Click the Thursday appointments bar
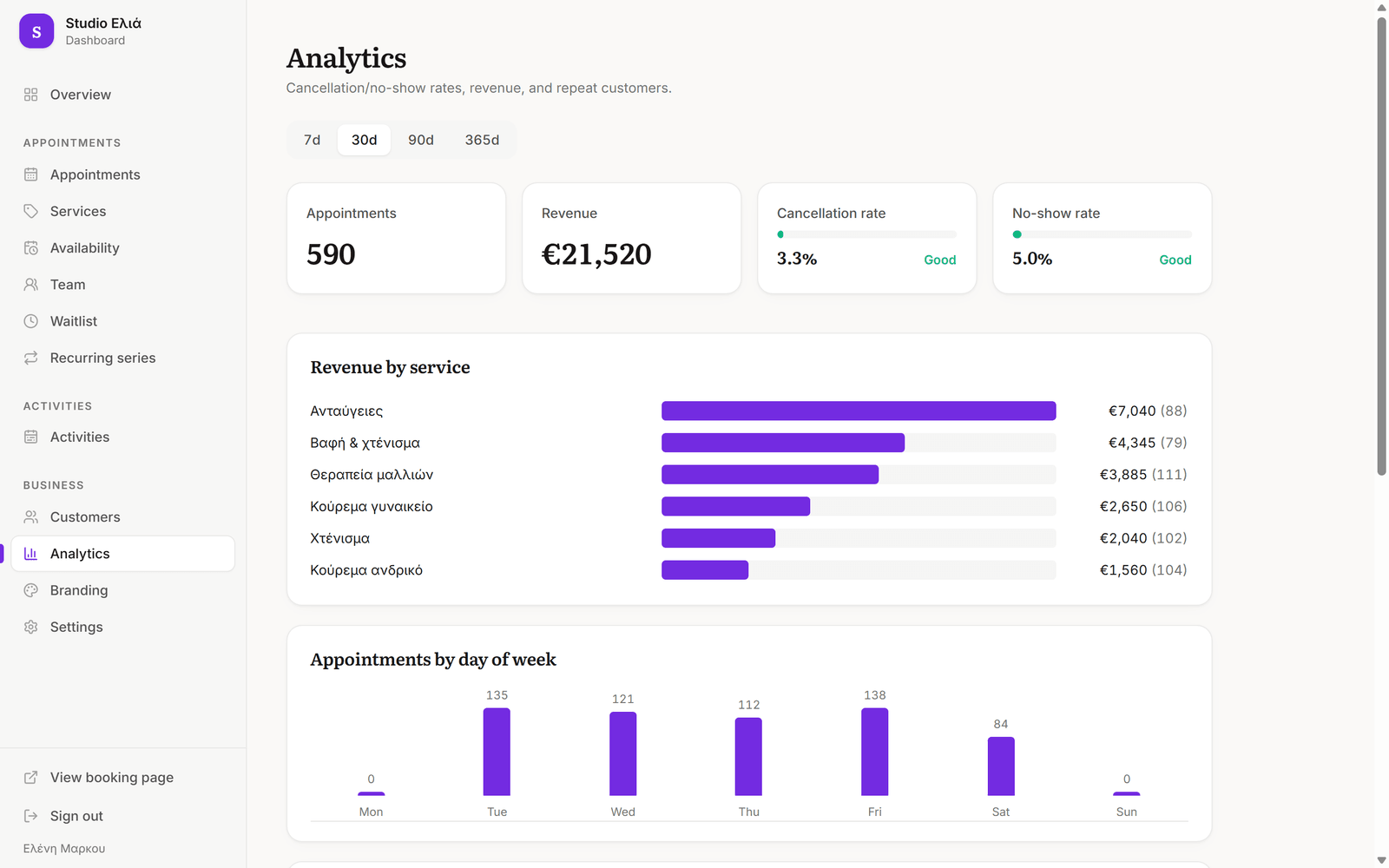The width and height of the screenshot is (1389, 868). pos(748,757)
